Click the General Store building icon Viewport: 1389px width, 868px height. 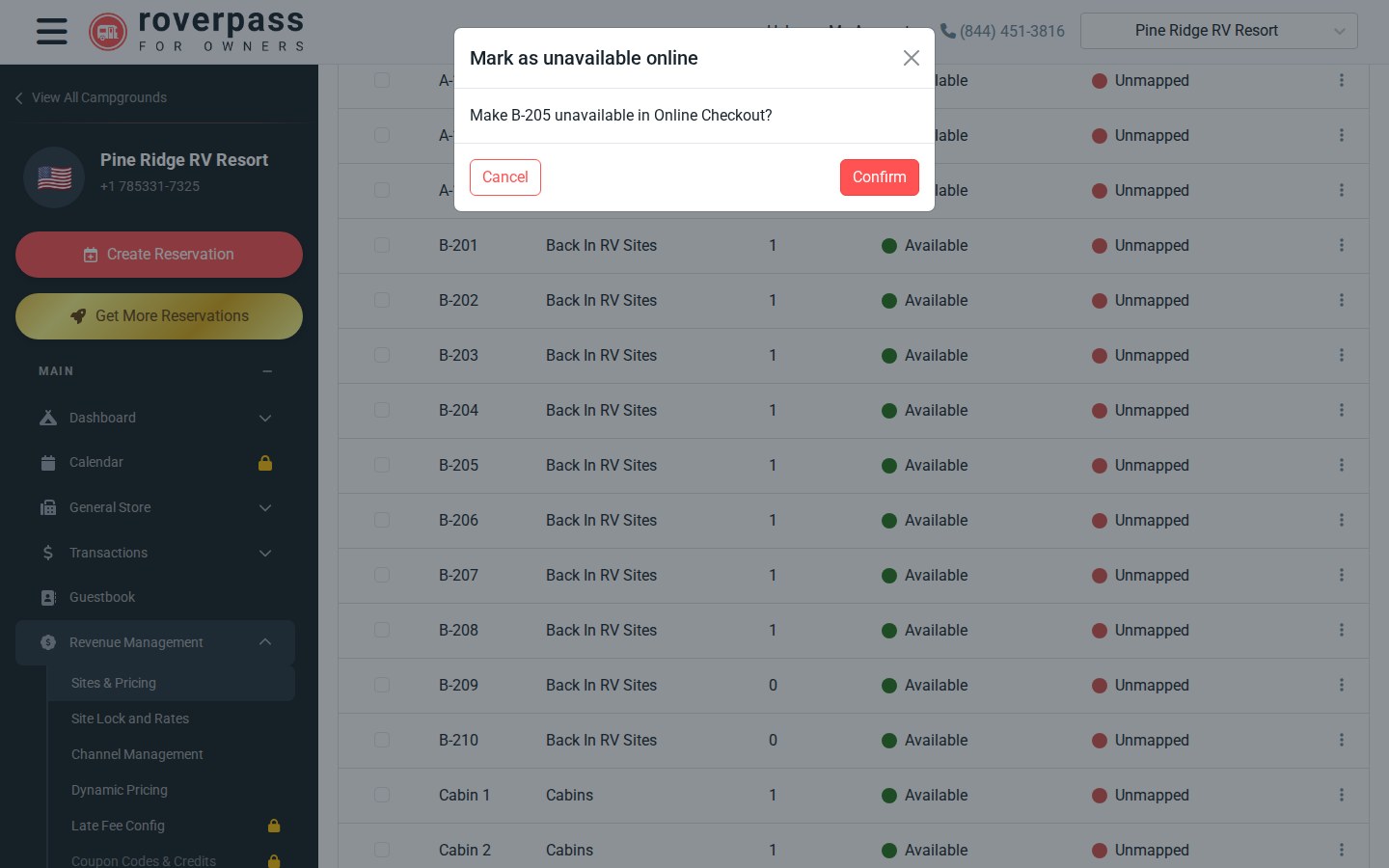48,507
